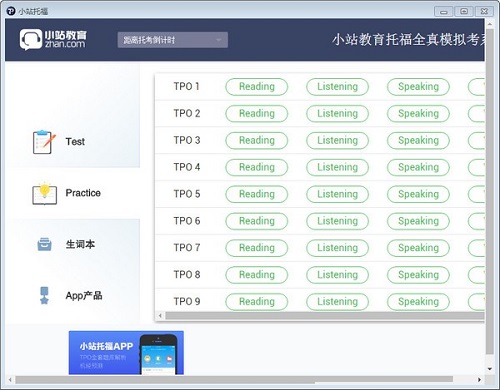Begin TPO 5 Listening

coord(337,194)
